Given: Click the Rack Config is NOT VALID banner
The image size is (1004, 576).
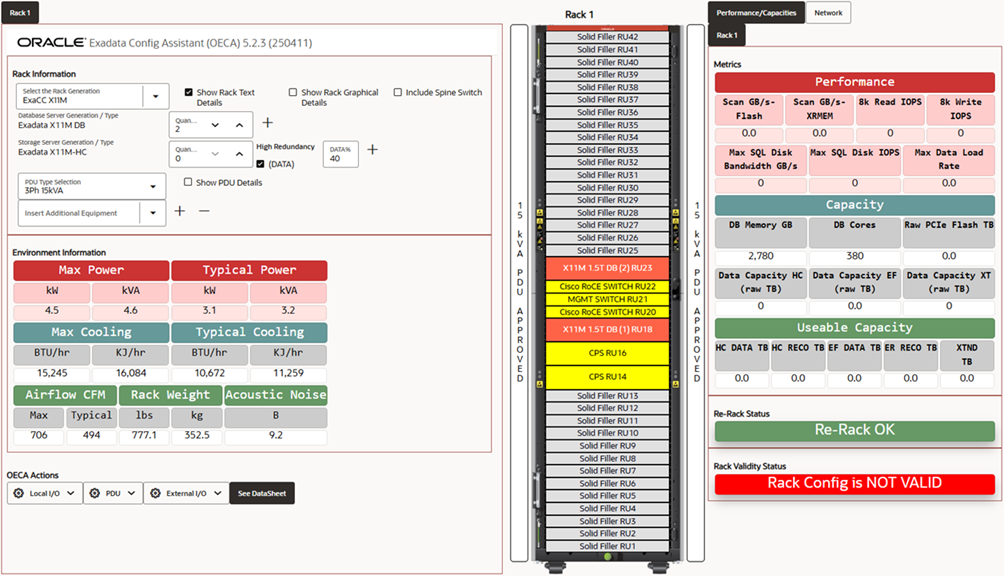Looking at the screenshot, I should (855, 483).
